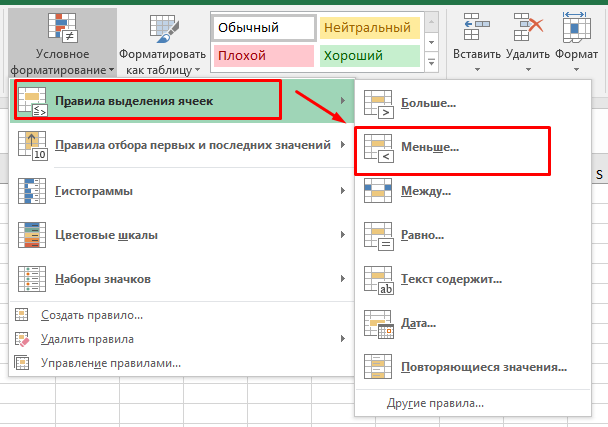
Task: Open the Вставить dropdown arrow
Action: tap(477, 69)
